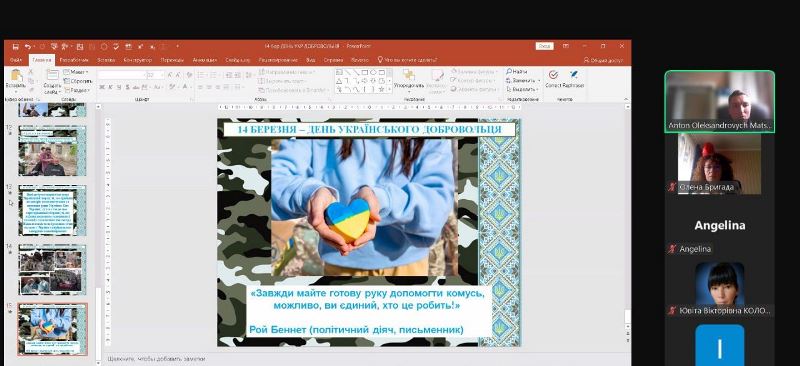Switch to the Конструктор tab
This screenshot has width=800, height=366.
click(138, 60)
